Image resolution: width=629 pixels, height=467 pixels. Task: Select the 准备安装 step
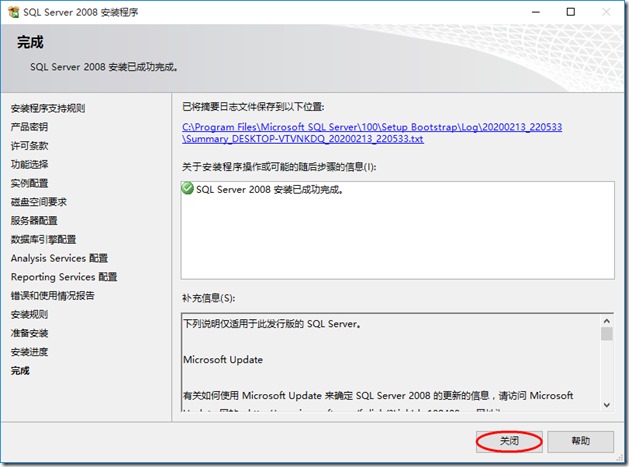29,333
